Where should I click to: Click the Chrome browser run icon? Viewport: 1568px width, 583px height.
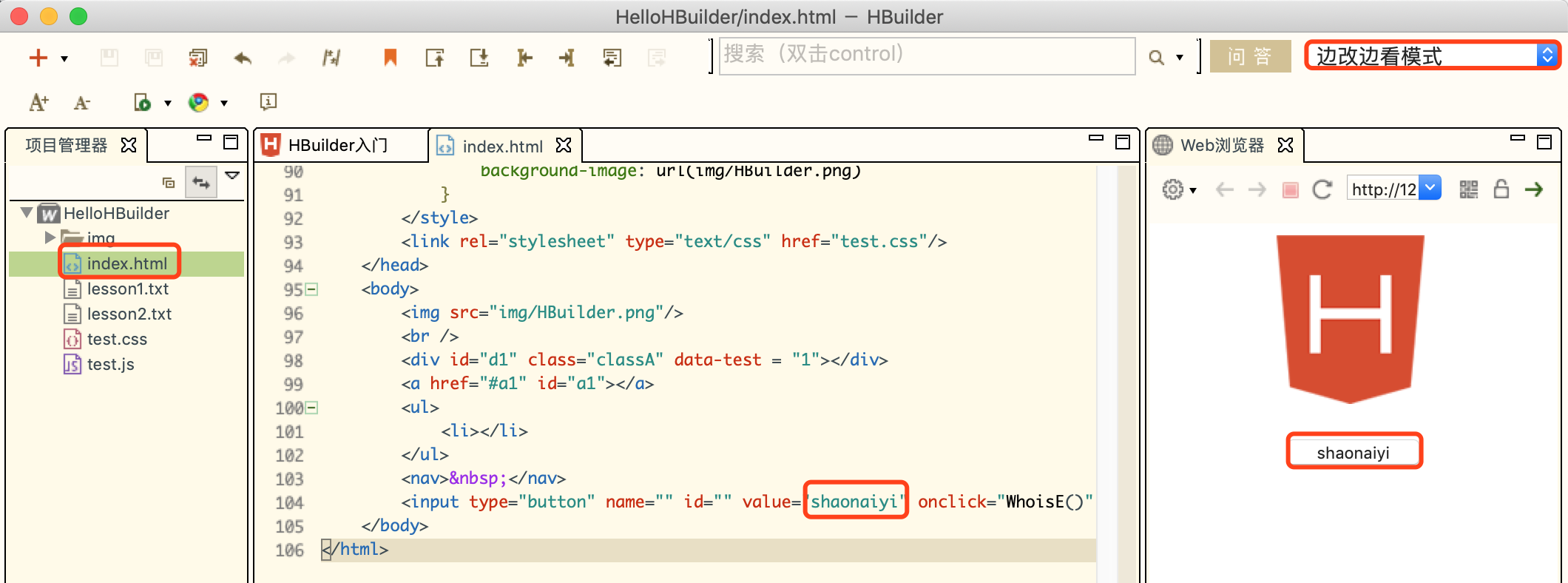[x=198, y=102]
